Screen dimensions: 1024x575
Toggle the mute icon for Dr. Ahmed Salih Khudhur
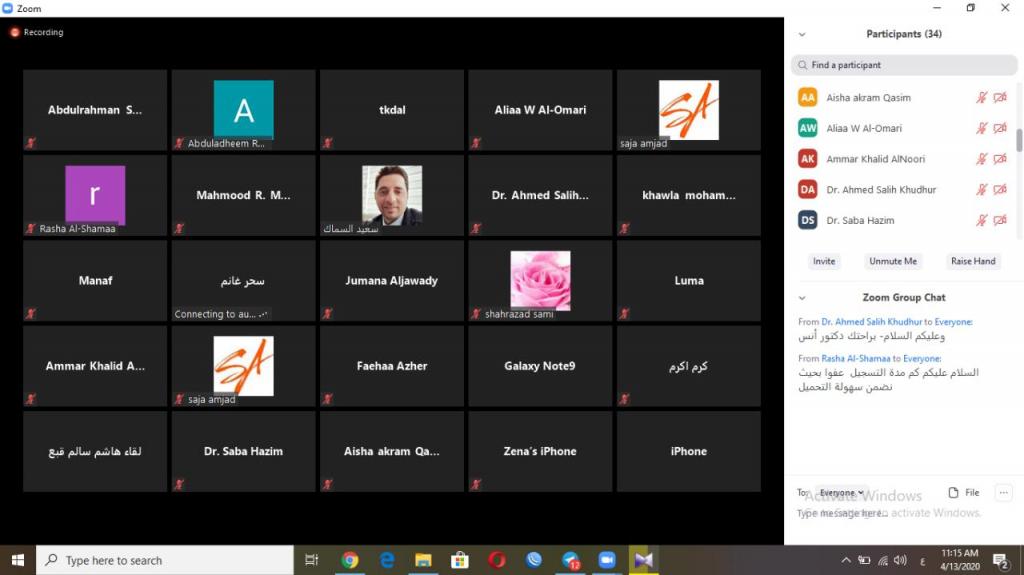[x=982, y=190]
